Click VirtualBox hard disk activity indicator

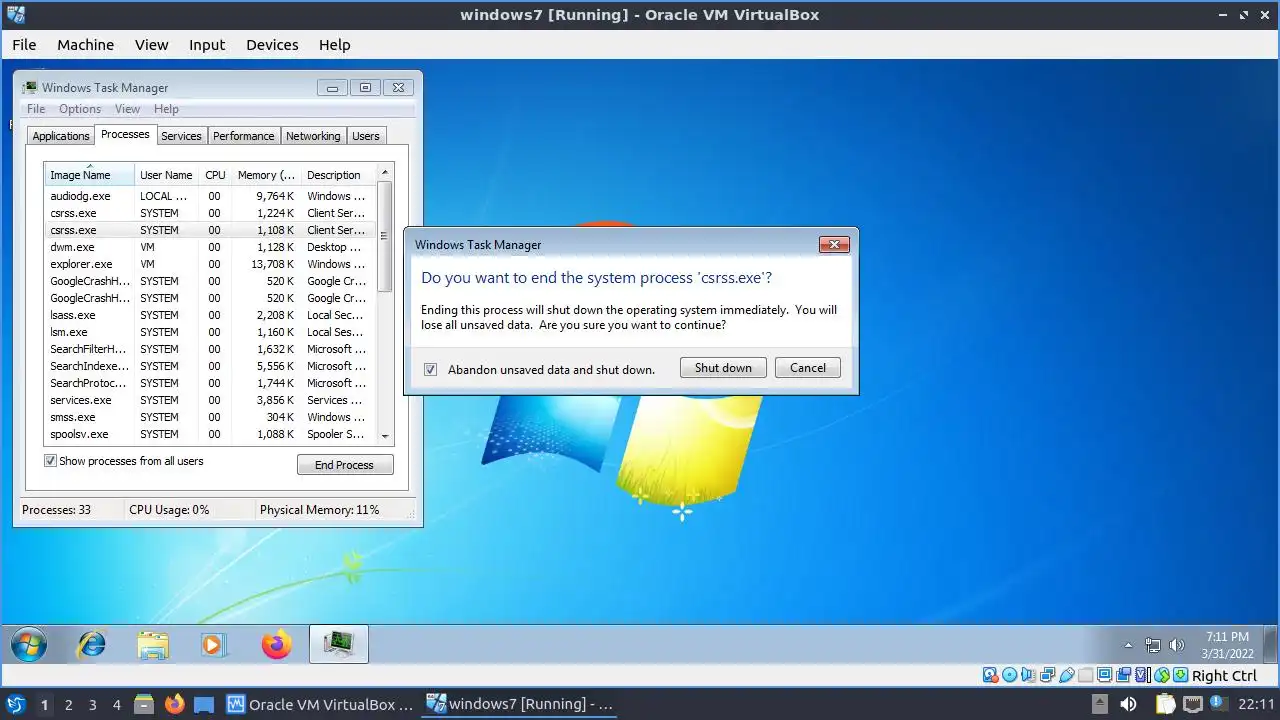click(x=990, y=676)
